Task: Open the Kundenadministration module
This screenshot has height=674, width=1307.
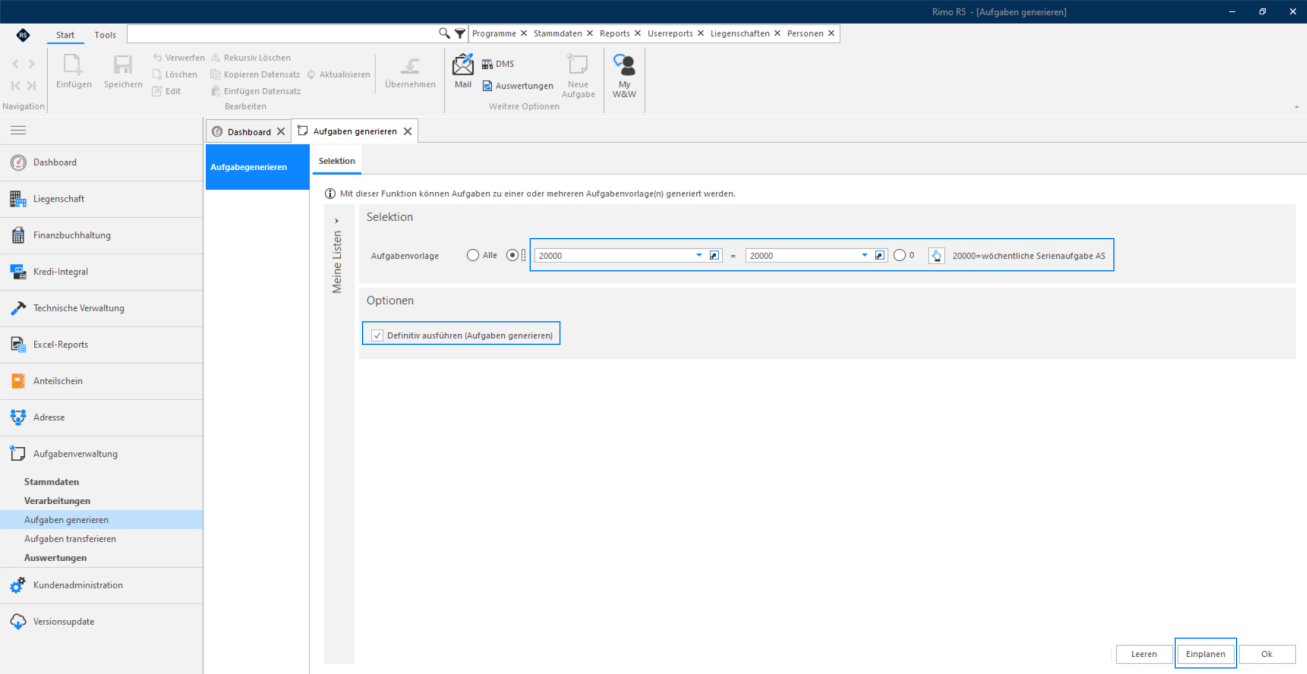Action: point(102,585)
